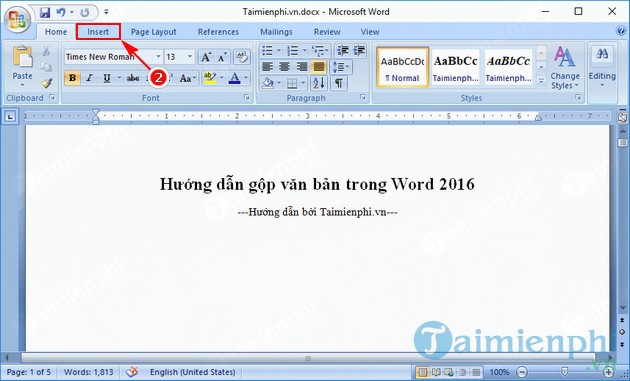The height and width of the screenshot is (381, 630).
Task: Click the zoom slider in status bar
Action: tap(565, 372)
